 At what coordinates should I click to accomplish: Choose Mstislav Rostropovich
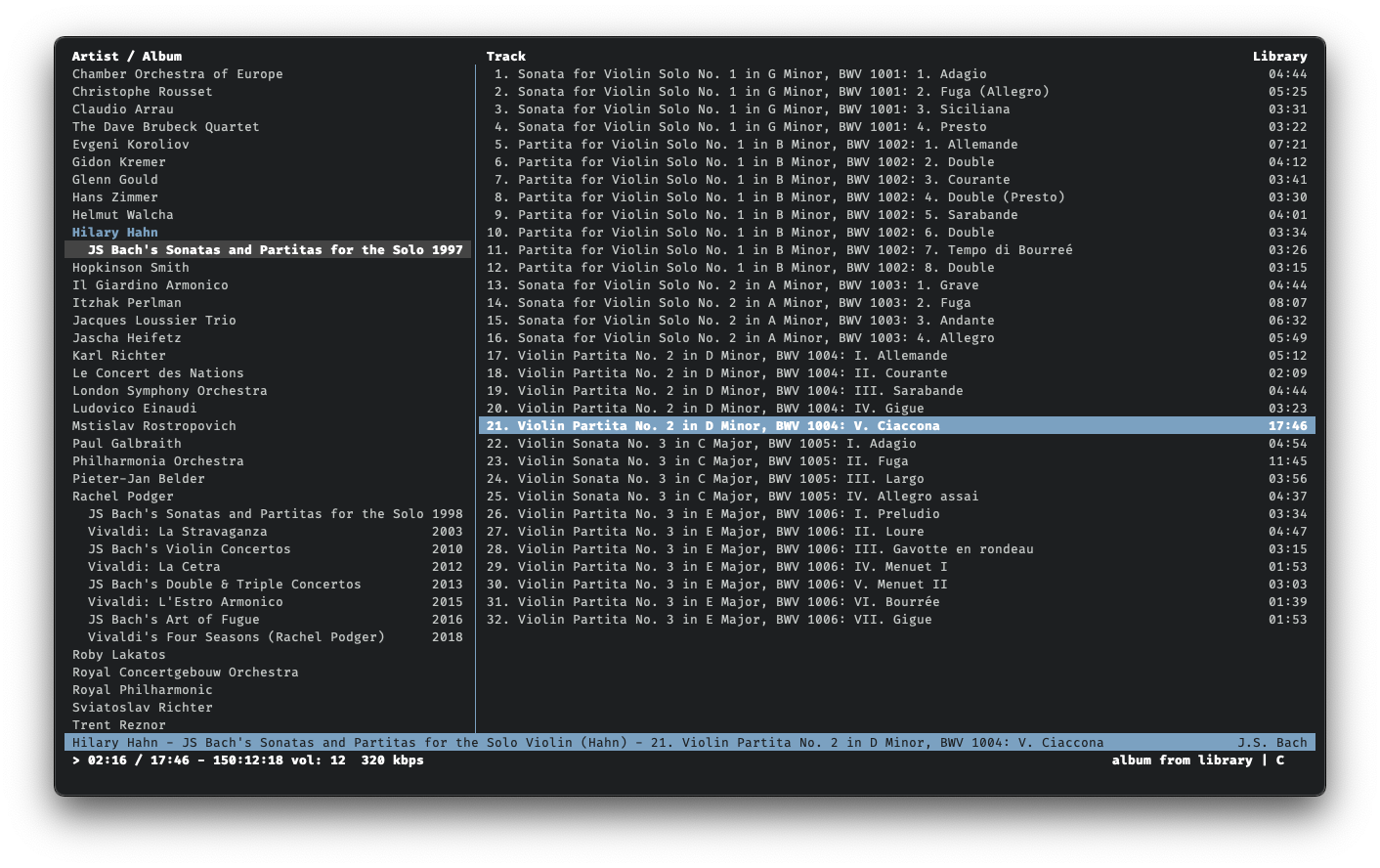click(153, 426)
